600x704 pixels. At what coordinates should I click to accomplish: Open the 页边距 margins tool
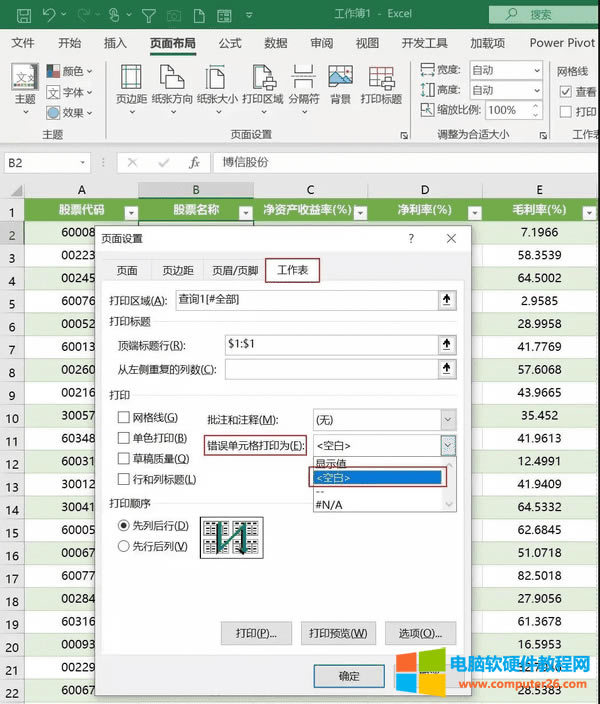[131, 84]
